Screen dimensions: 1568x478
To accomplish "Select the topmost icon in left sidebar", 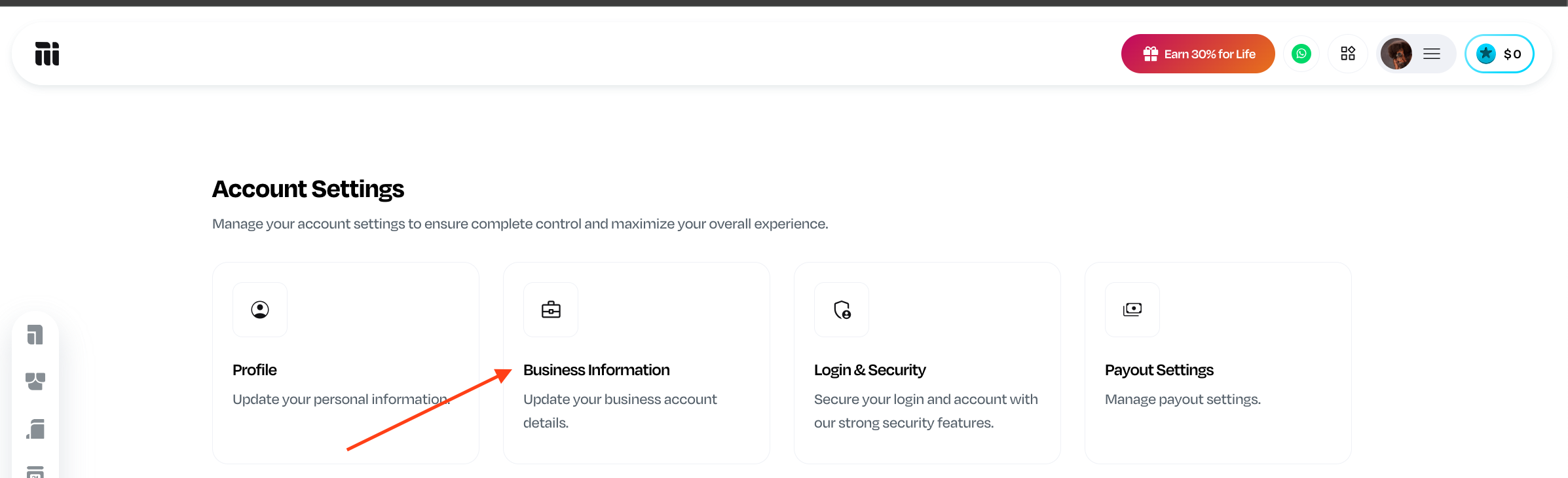I will (x=35, y=335).
